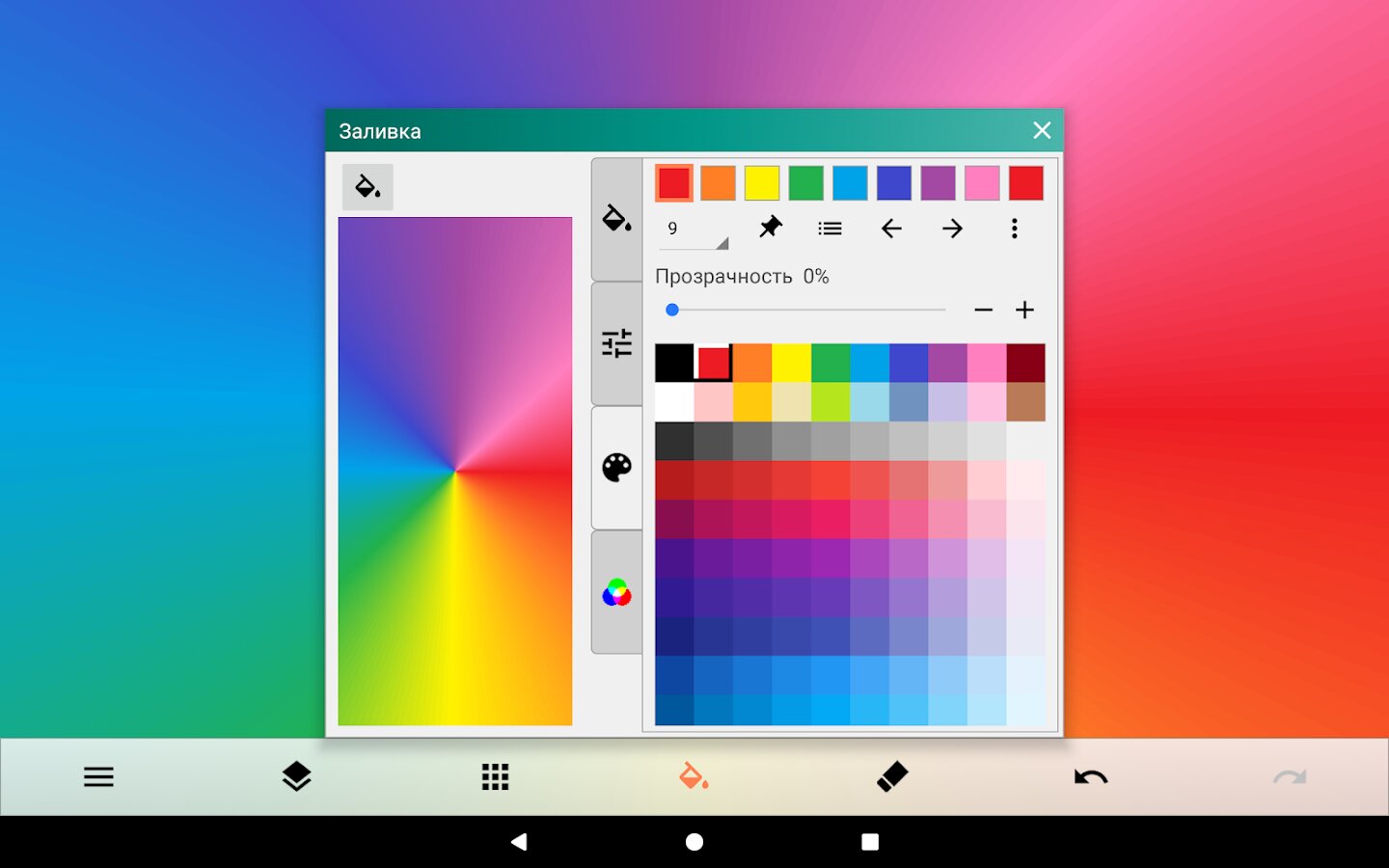Tap the Android home button
Viewport: 1389px width, 868px height.
tap(694, 842)
